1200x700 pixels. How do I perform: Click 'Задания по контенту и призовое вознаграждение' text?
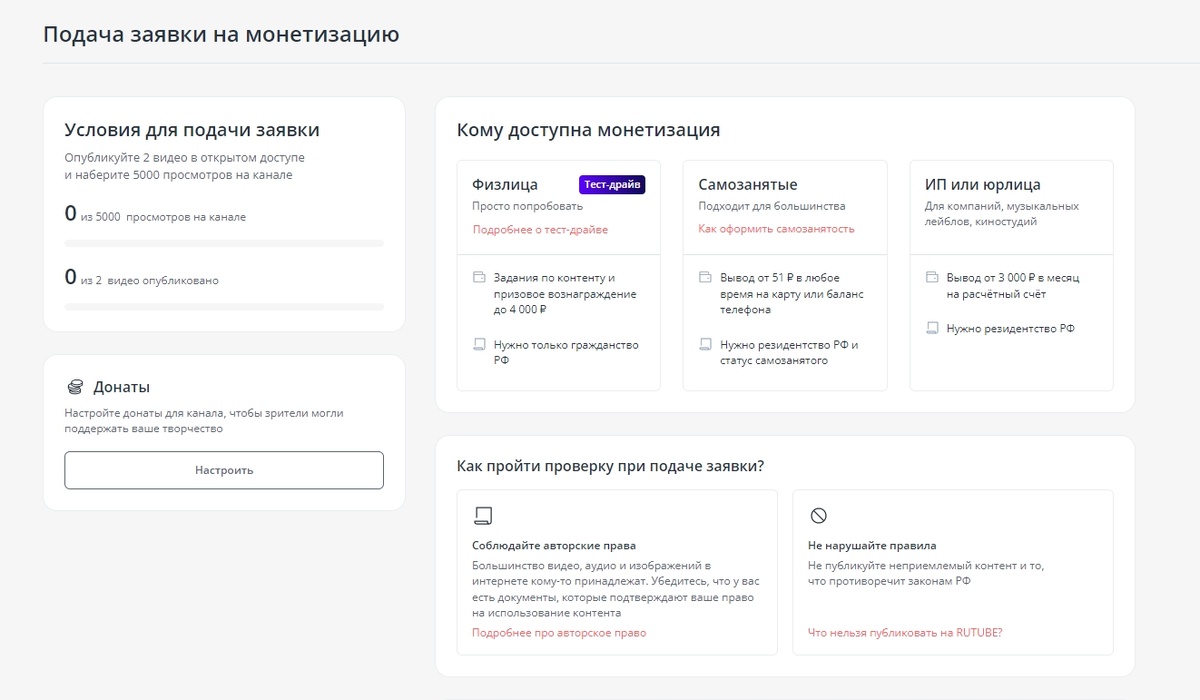[565, 294]
